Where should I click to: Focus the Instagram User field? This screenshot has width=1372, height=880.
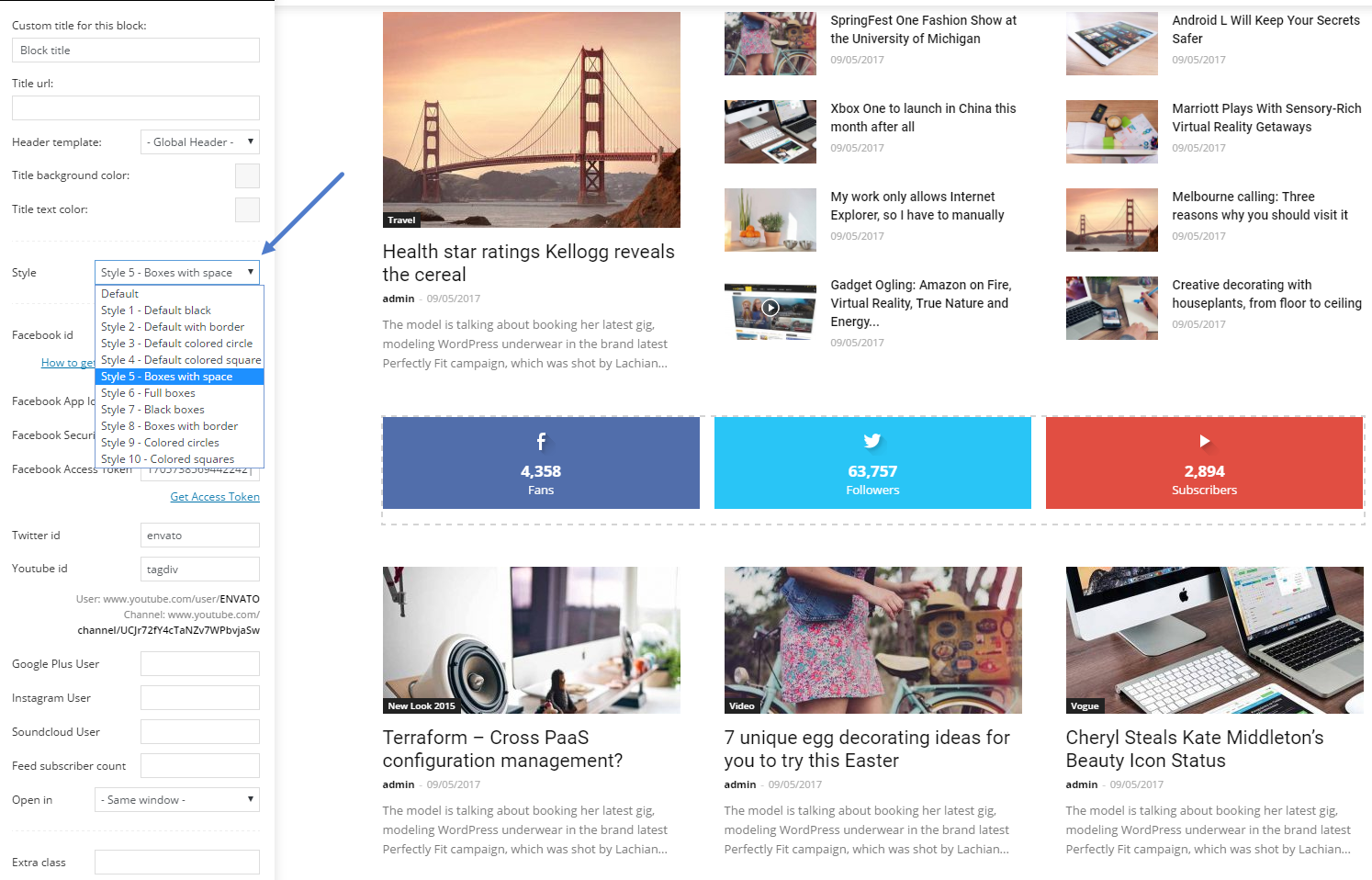(200, 698)
